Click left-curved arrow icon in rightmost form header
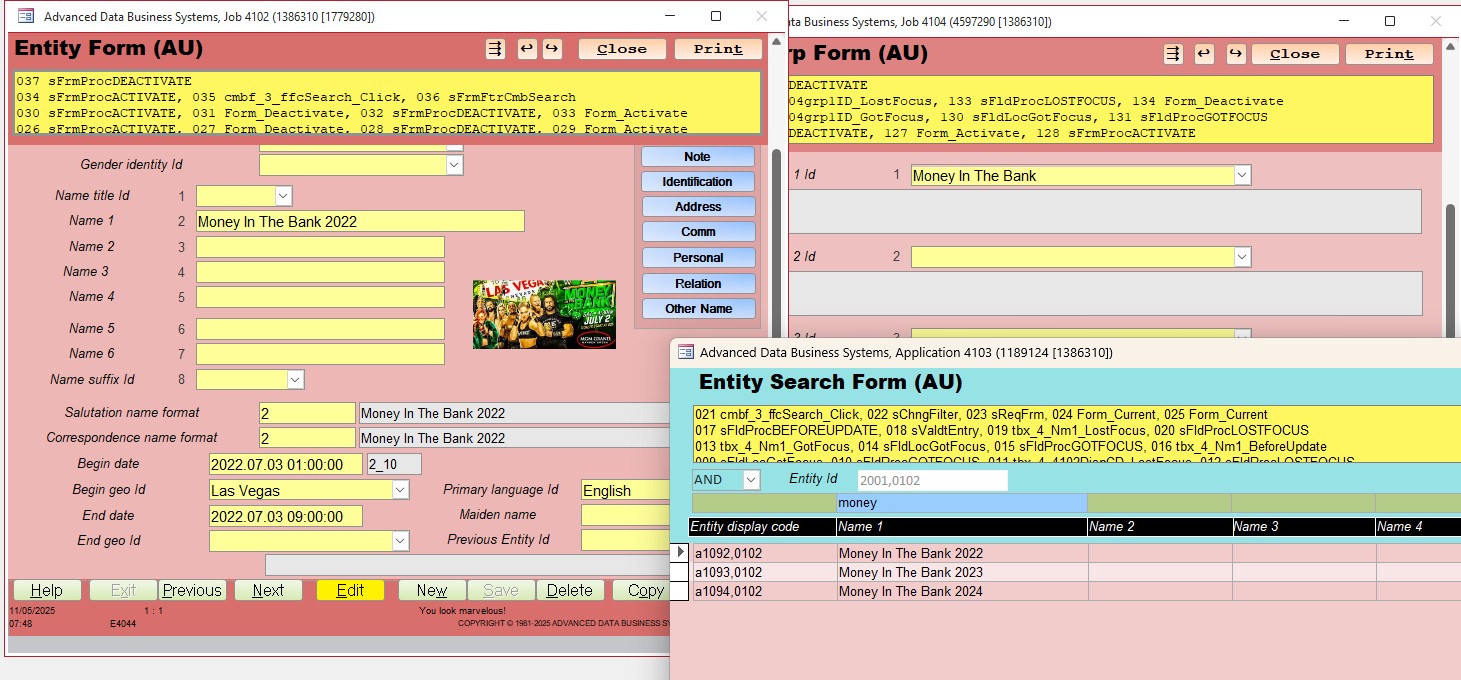The width and height of the screenshot is (1461, 680). (x=1205, y=54)
